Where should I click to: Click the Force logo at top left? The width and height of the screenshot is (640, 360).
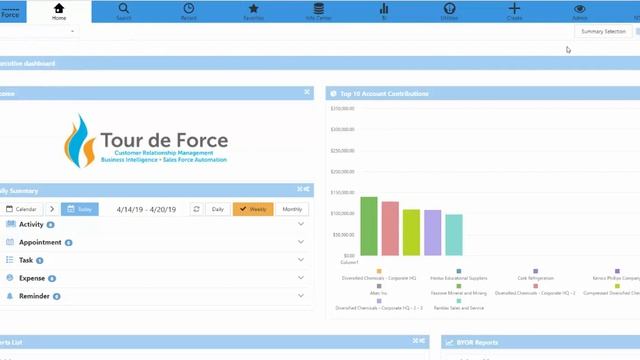coord(11,12)
